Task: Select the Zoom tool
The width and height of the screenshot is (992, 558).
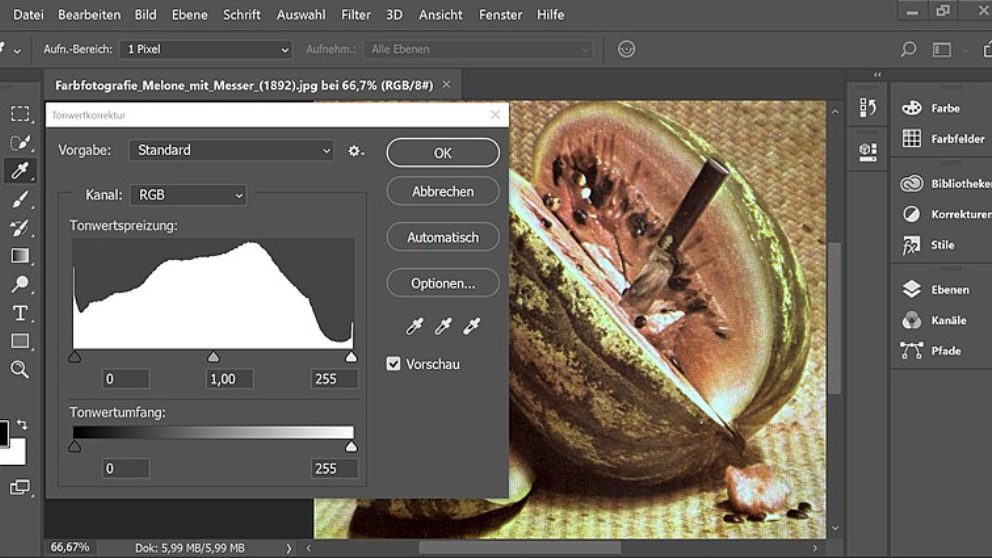Action: pyautogui.click(x=20, y=369)
